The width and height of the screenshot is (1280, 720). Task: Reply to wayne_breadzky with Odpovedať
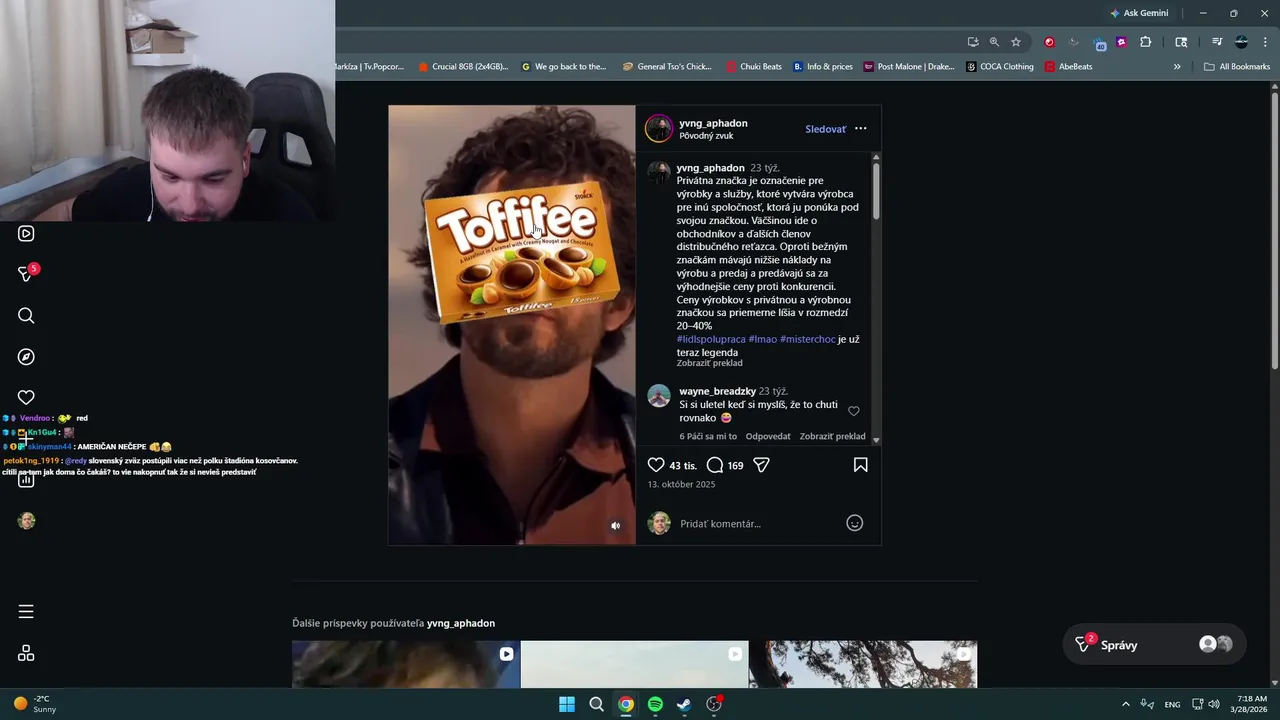[x=768, y=436]
